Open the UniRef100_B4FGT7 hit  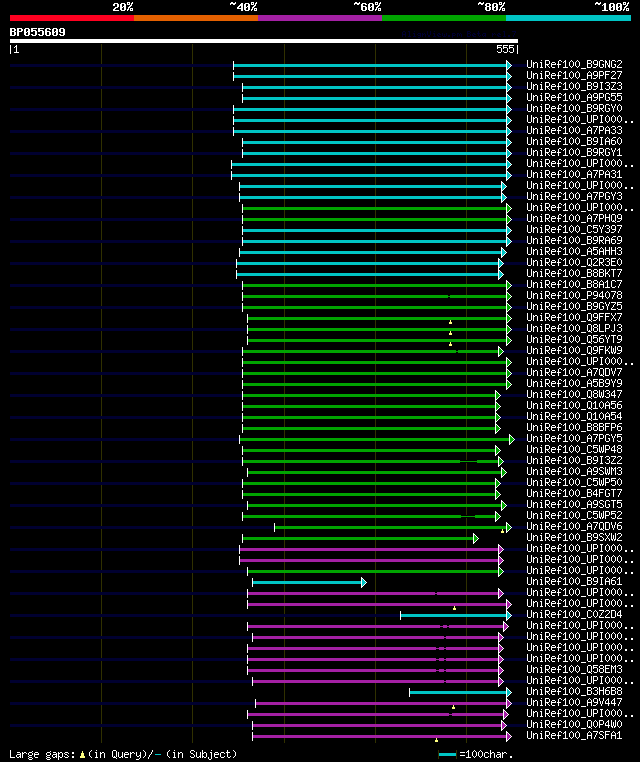574,493
